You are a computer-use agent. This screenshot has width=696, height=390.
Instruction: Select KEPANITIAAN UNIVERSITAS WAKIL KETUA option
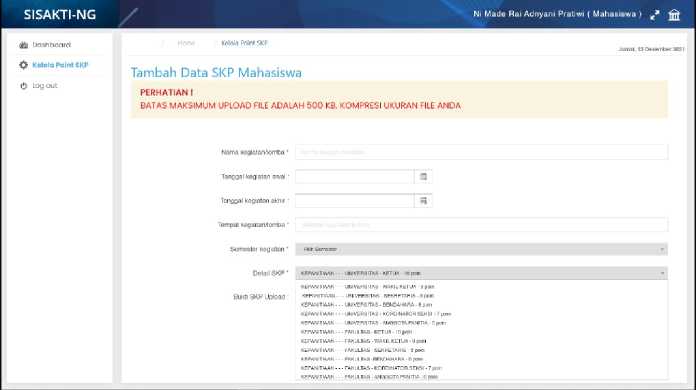[368, 287]
